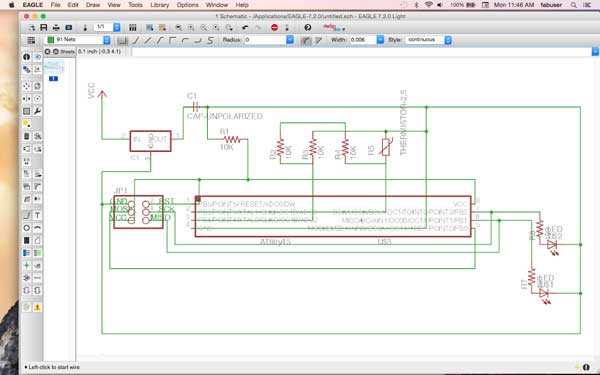
Task: Open the Errors warning-triangle tool
Action: coord(38,307)
